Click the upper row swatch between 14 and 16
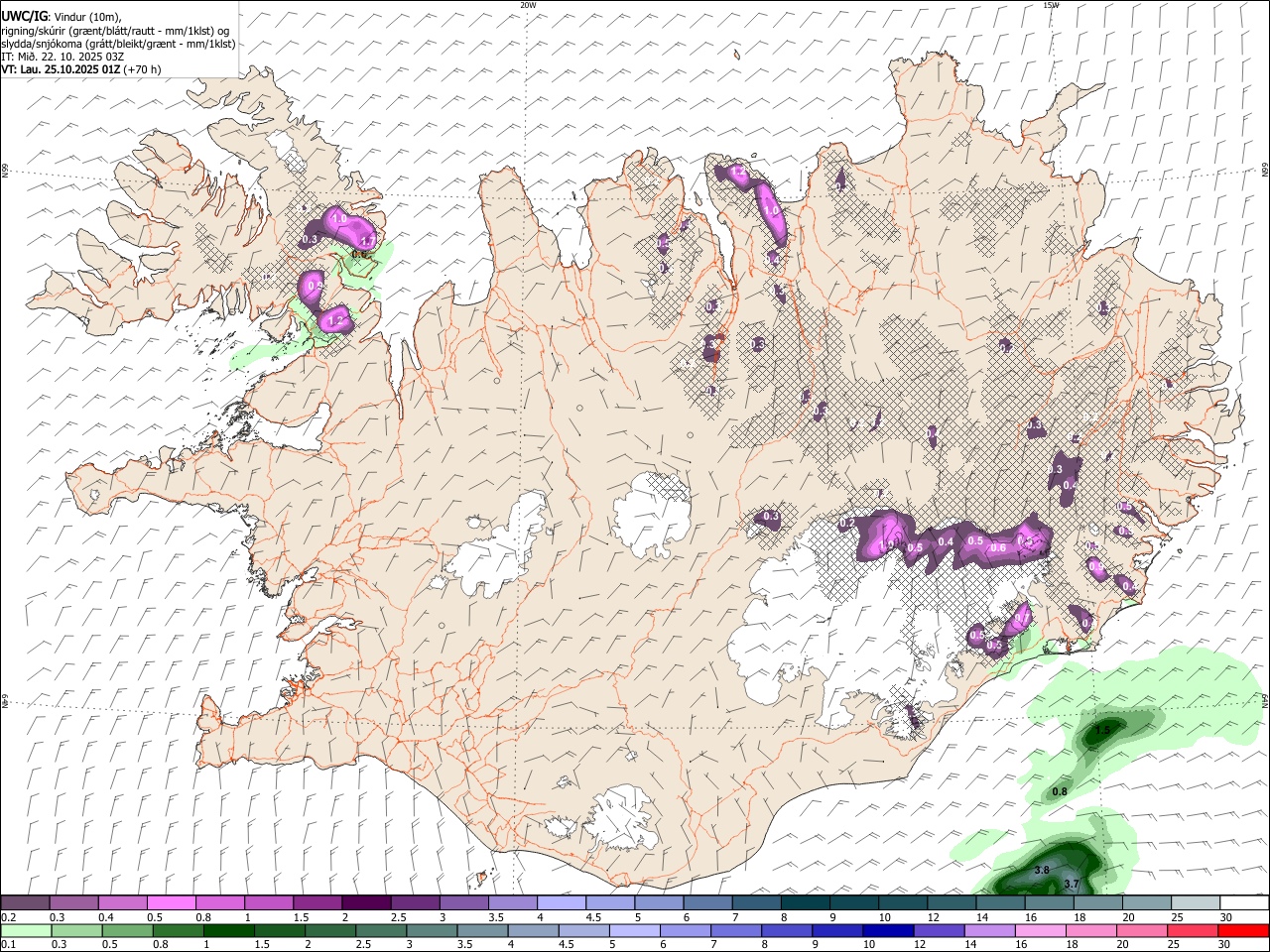 pyautogui.click(x=1000, y=903)
